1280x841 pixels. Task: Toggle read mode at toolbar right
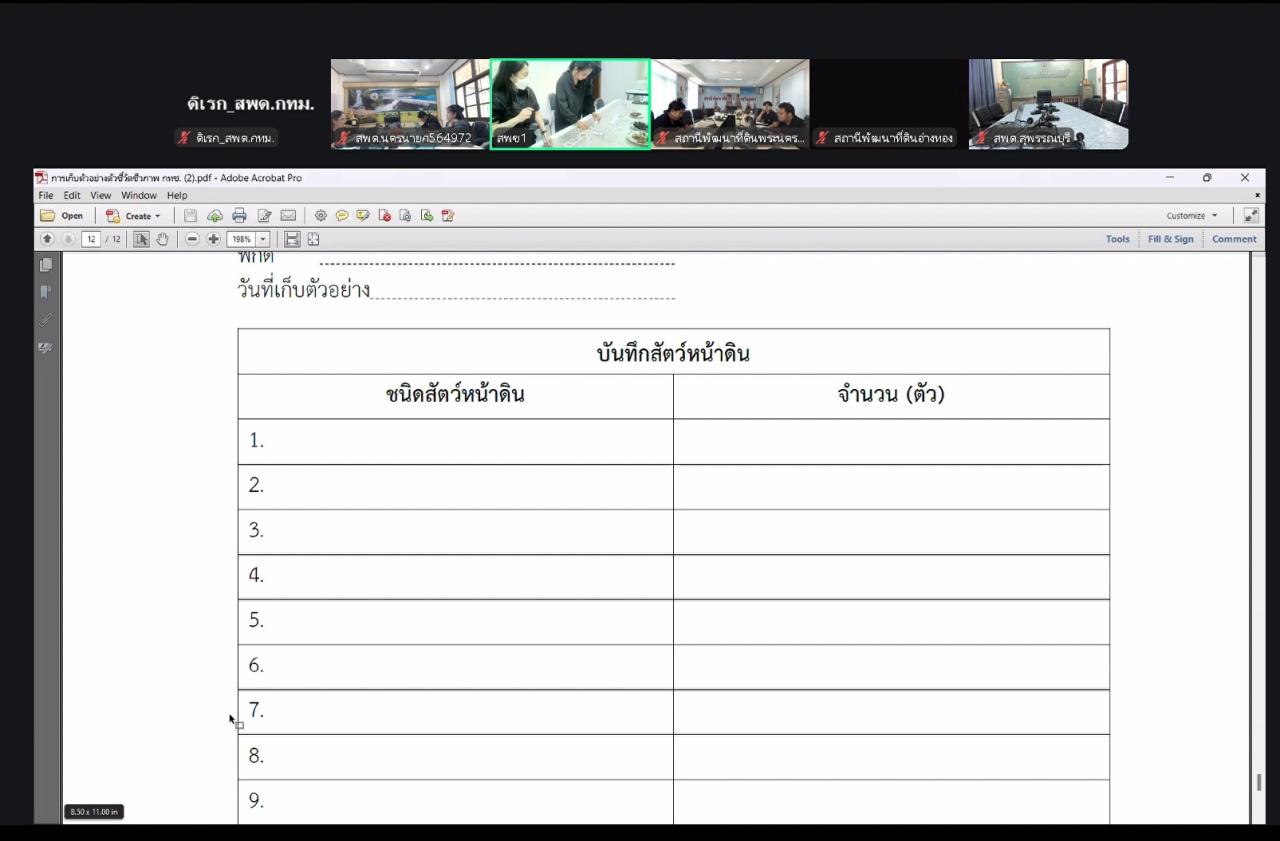point(1251,215)
